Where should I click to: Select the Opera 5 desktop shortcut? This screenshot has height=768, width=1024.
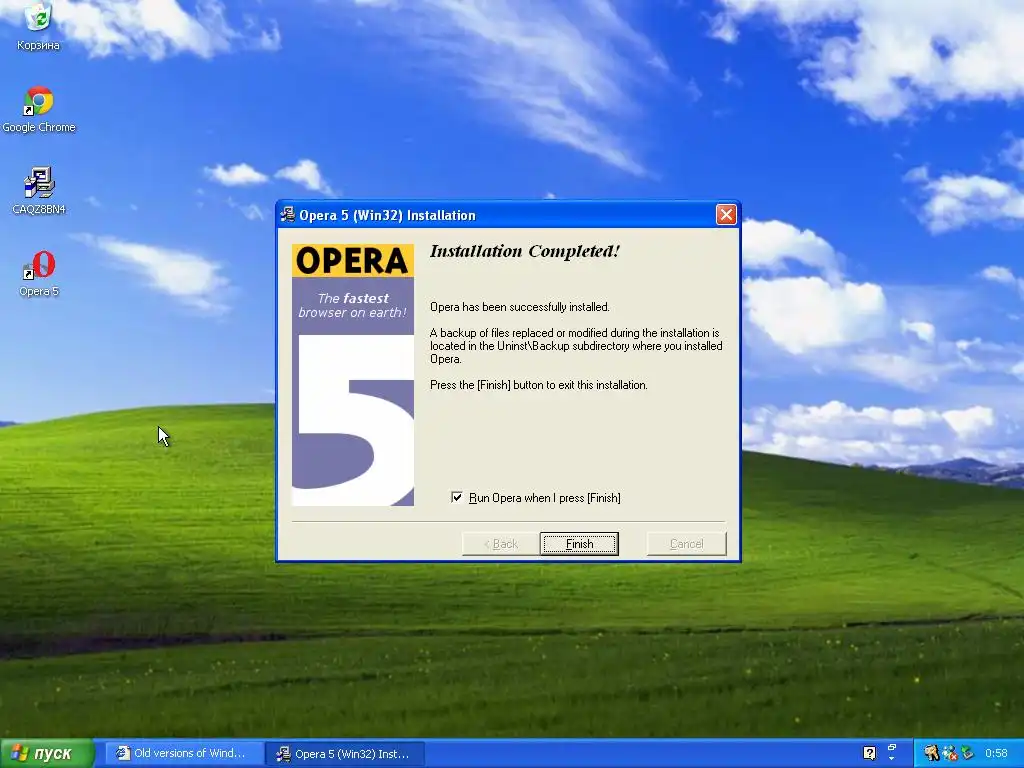click(x=39, y=273)
